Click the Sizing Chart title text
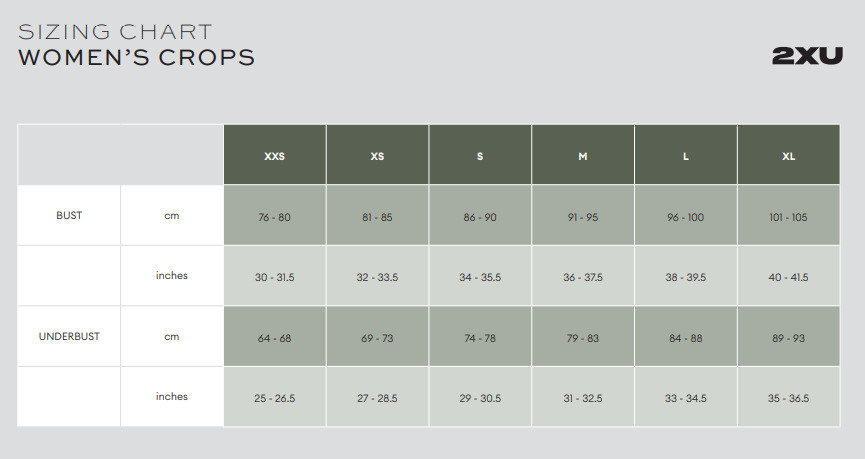Image resolution: width=865 pixels, height=459 pixels. 115,32
